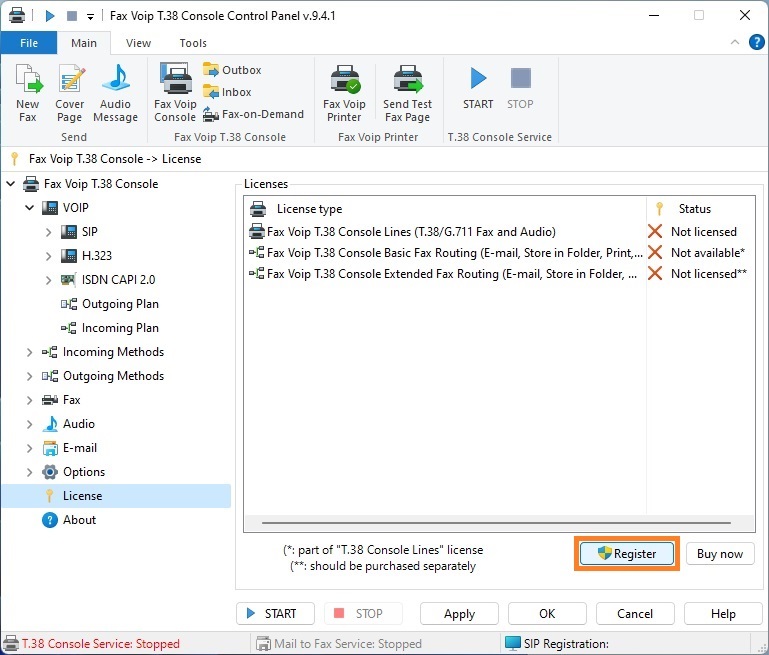769x655 pixels.
Task: Open the Inbox folder
Action: 227,92
